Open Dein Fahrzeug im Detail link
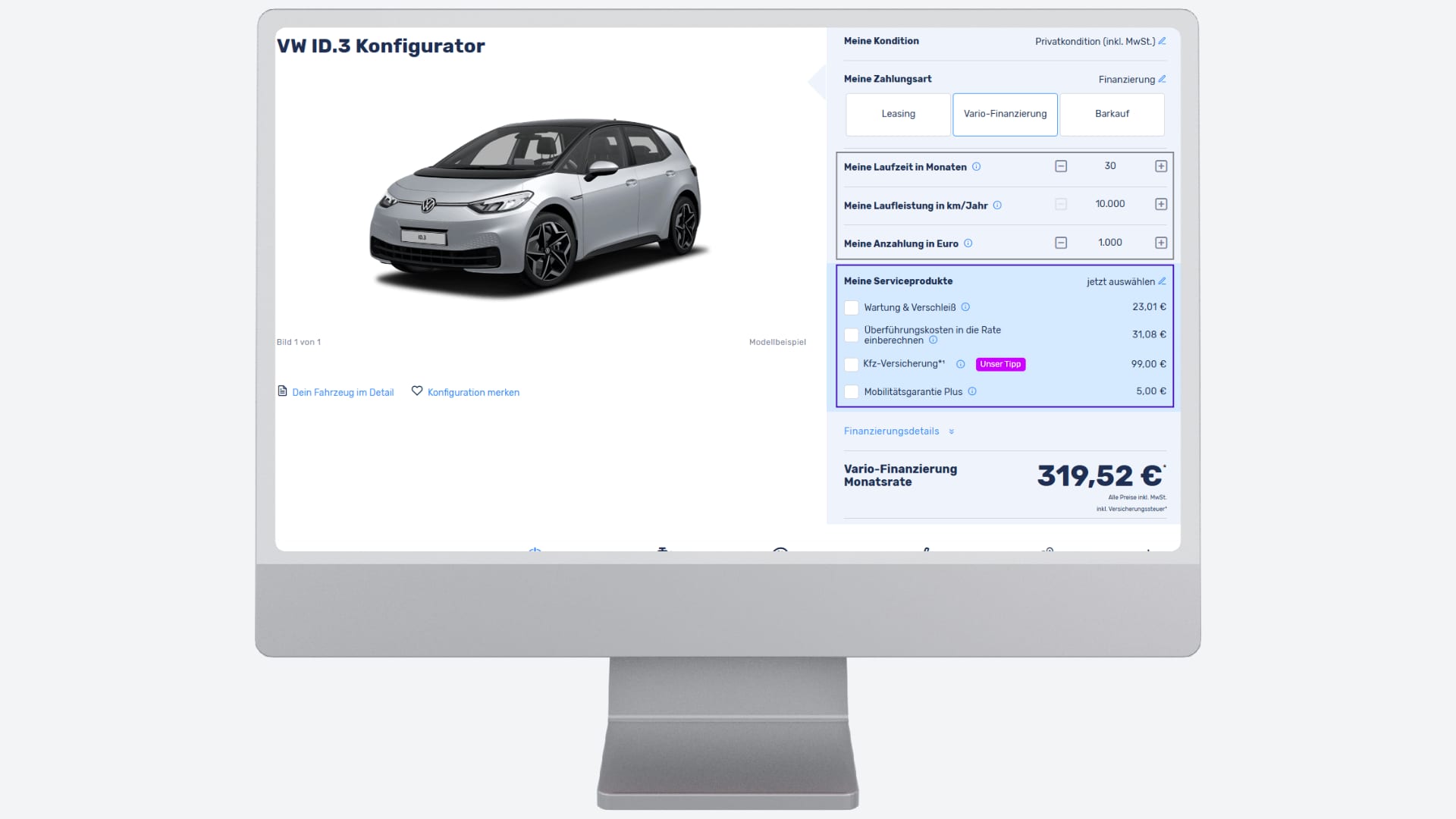Viewport: 1456px width, 819px height. point(343,393)
